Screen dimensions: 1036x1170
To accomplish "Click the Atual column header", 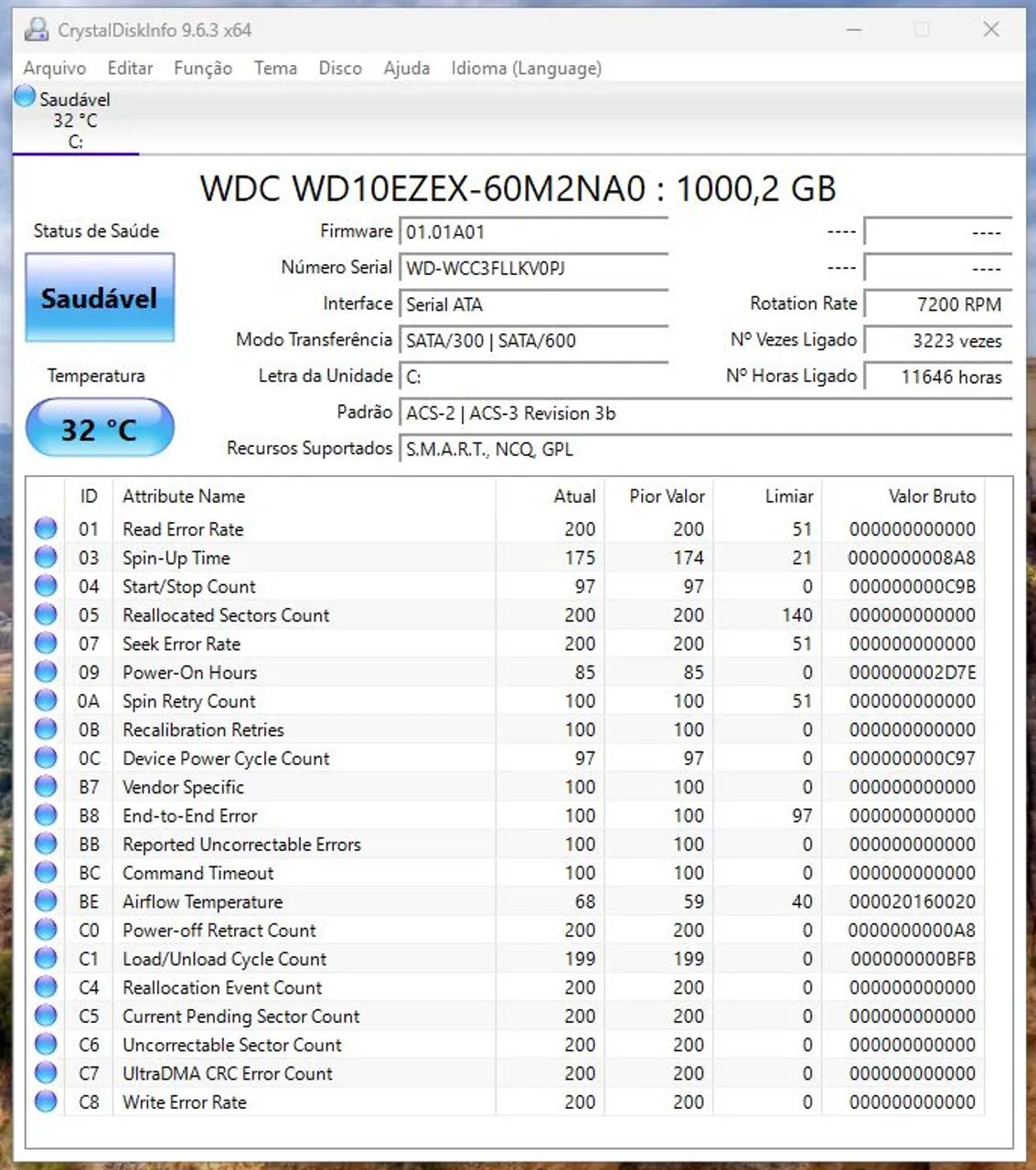I will click(x=550, y=496).
